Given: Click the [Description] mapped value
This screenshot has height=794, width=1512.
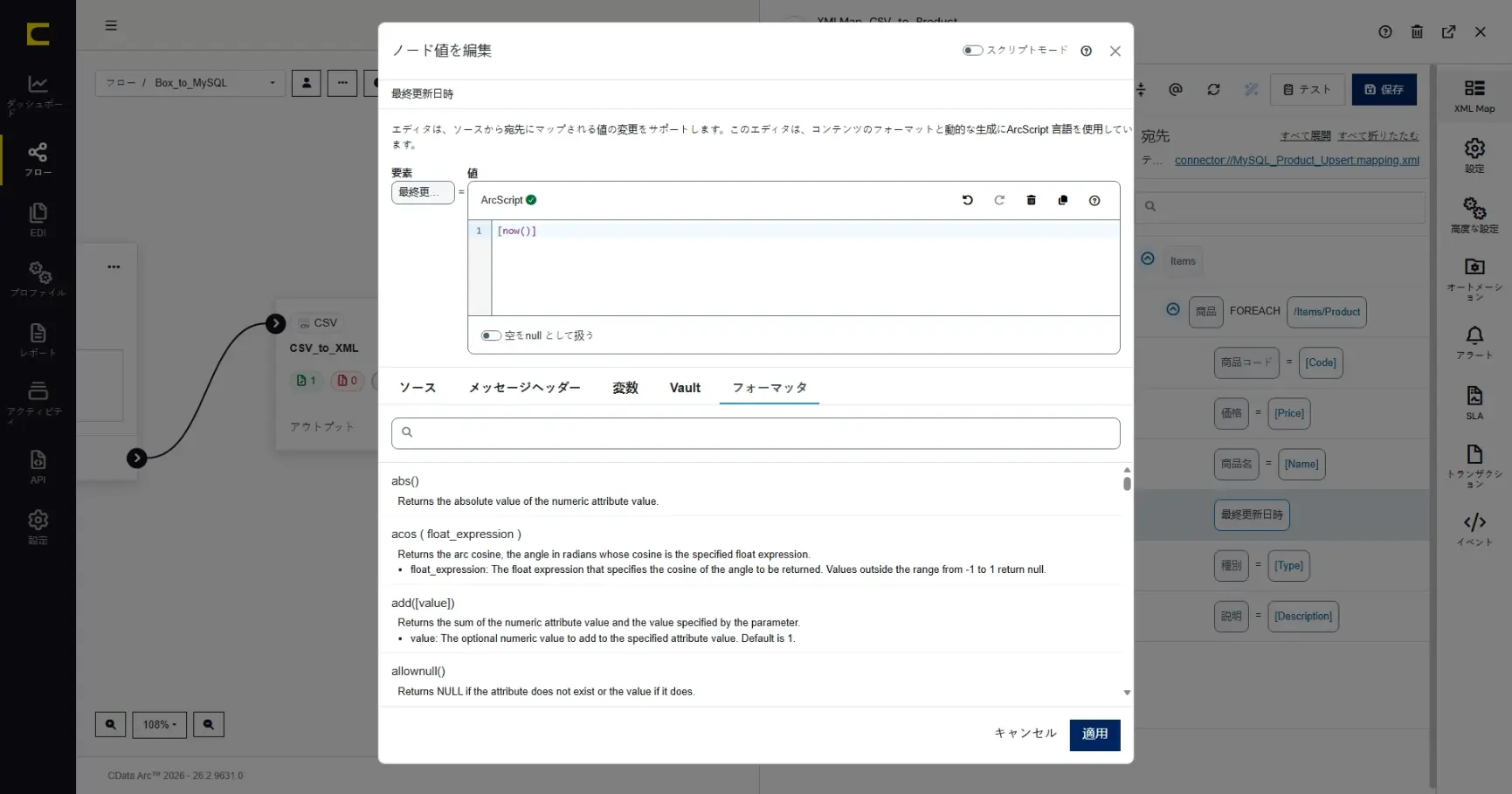Looking at the screenshot, I should click(1303, 617).
